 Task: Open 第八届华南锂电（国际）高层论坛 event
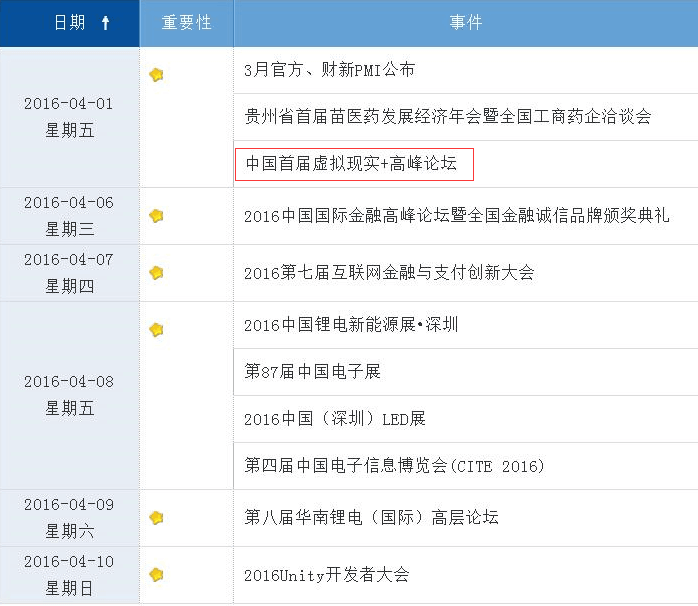(371, 518)
